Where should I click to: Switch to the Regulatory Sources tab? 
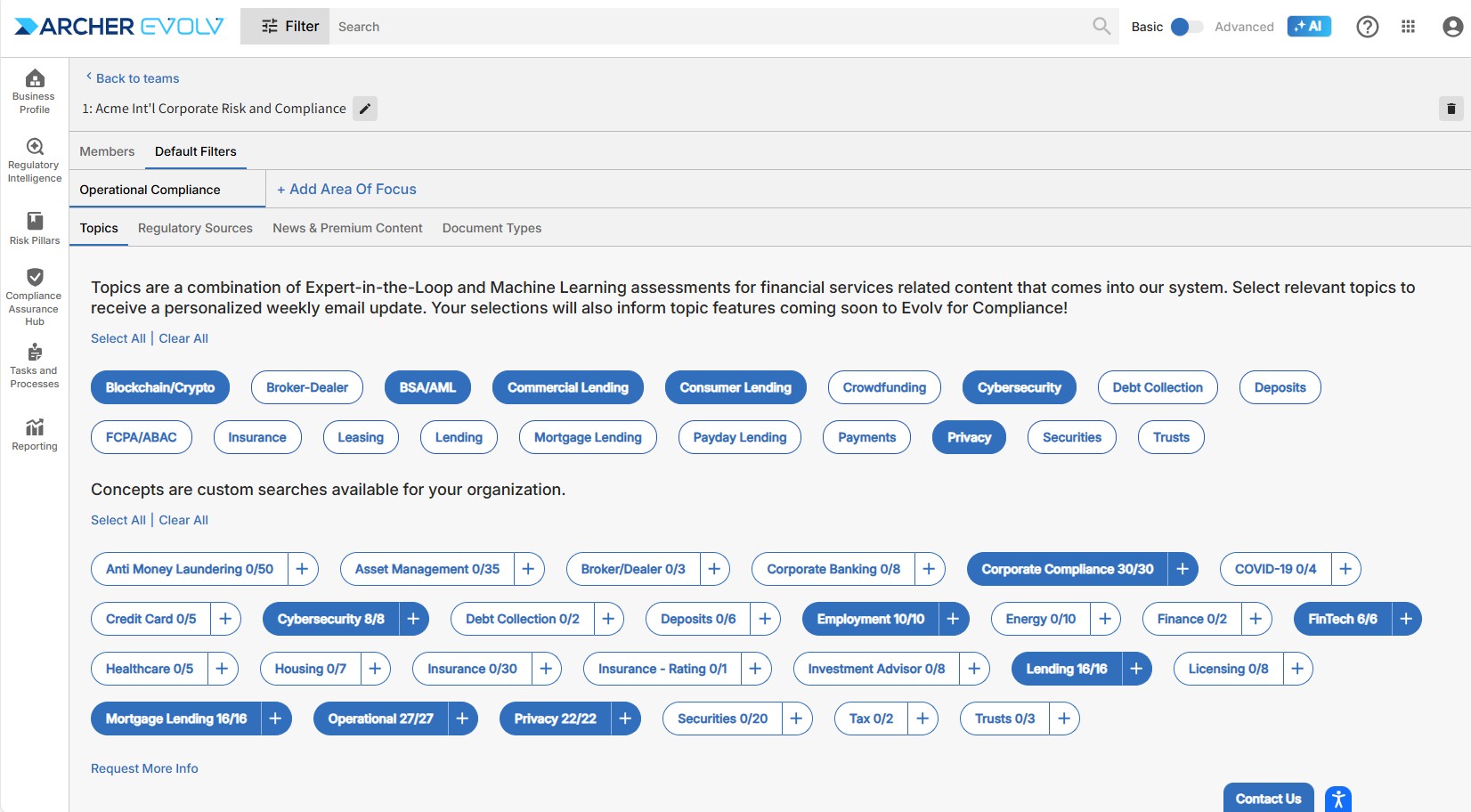[195, 228]
